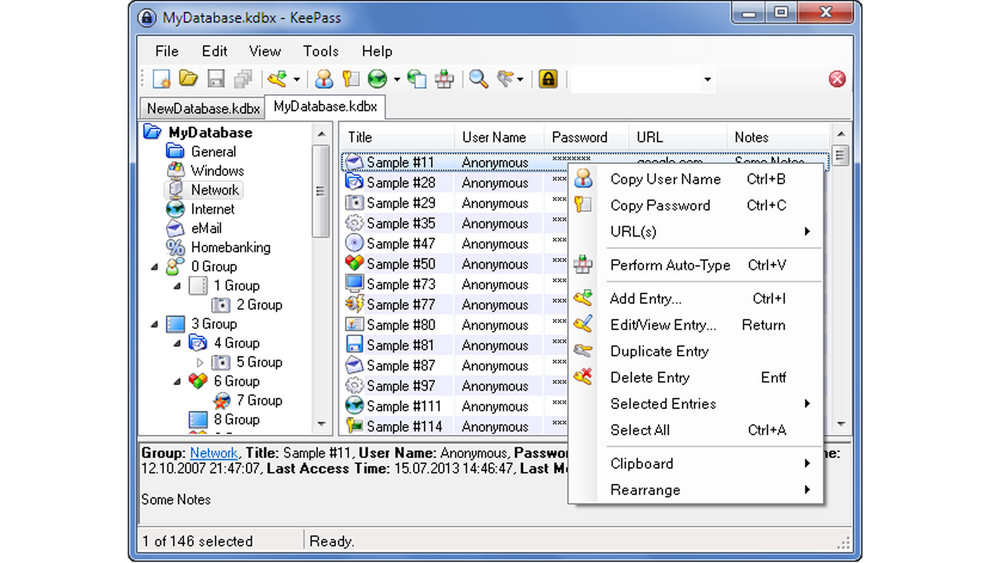Select the Homebanking group in tree

point(230,247)
